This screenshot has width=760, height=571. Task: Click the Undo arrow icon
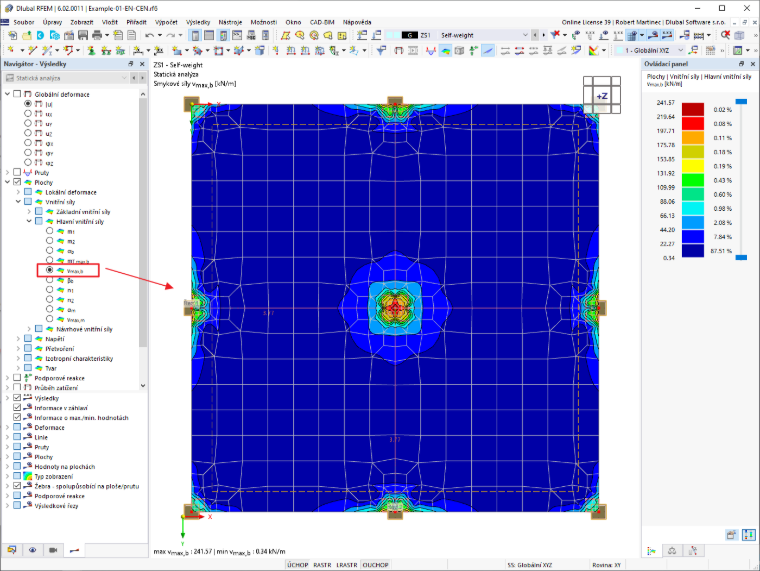(x=149, y=35)
